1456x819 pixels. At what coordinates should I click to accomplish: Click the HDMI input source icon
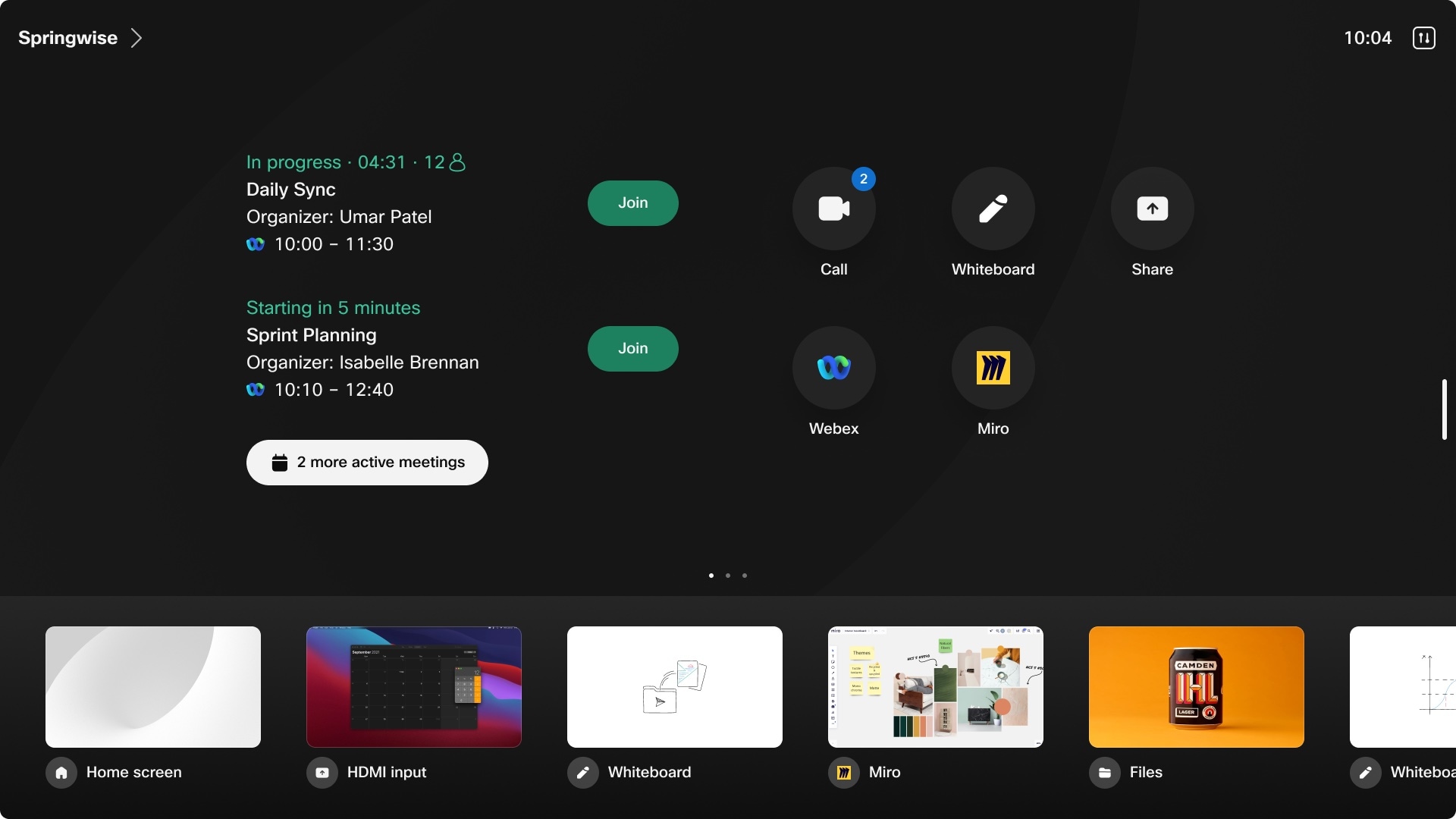click(x=322, y=773)
